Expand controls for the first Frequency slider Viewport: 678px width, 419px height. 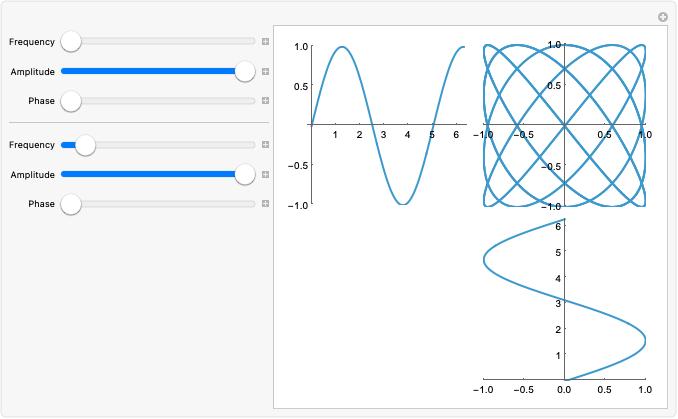tap(265, 42)
